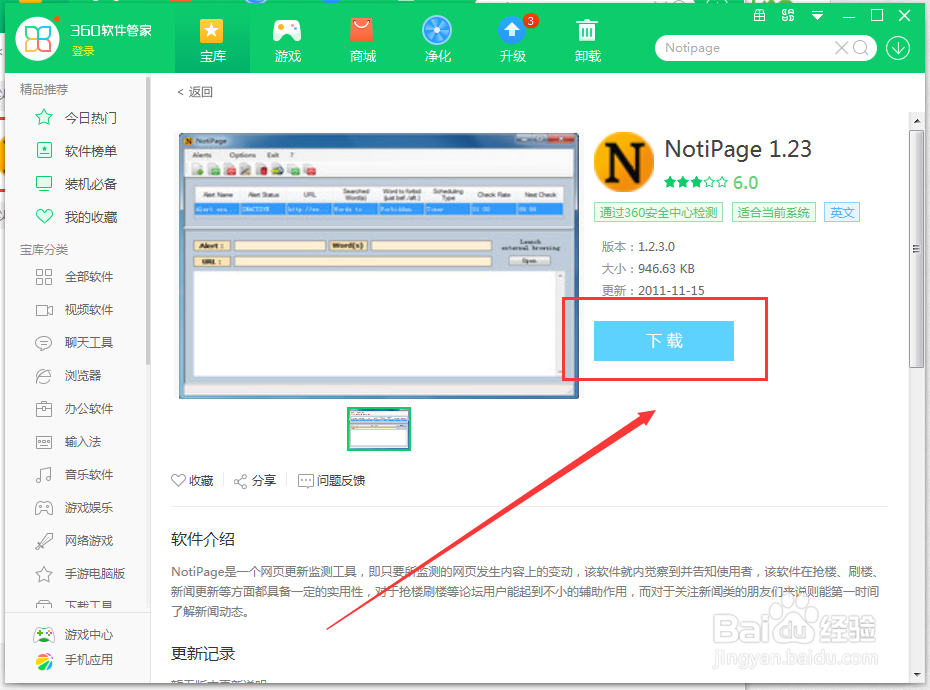The width and height of the screenshot is (930, 690).
Task: Click the NotiPage 1.23 title
Action: pos(738,149)
